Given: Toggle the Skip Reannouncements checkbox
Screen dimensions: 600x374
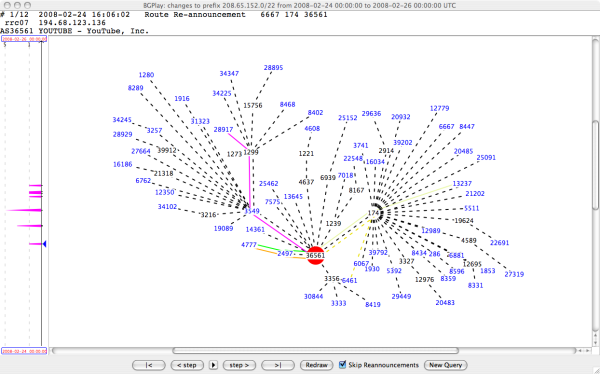Looking at the screenshot, I should (x=342, y=365).
